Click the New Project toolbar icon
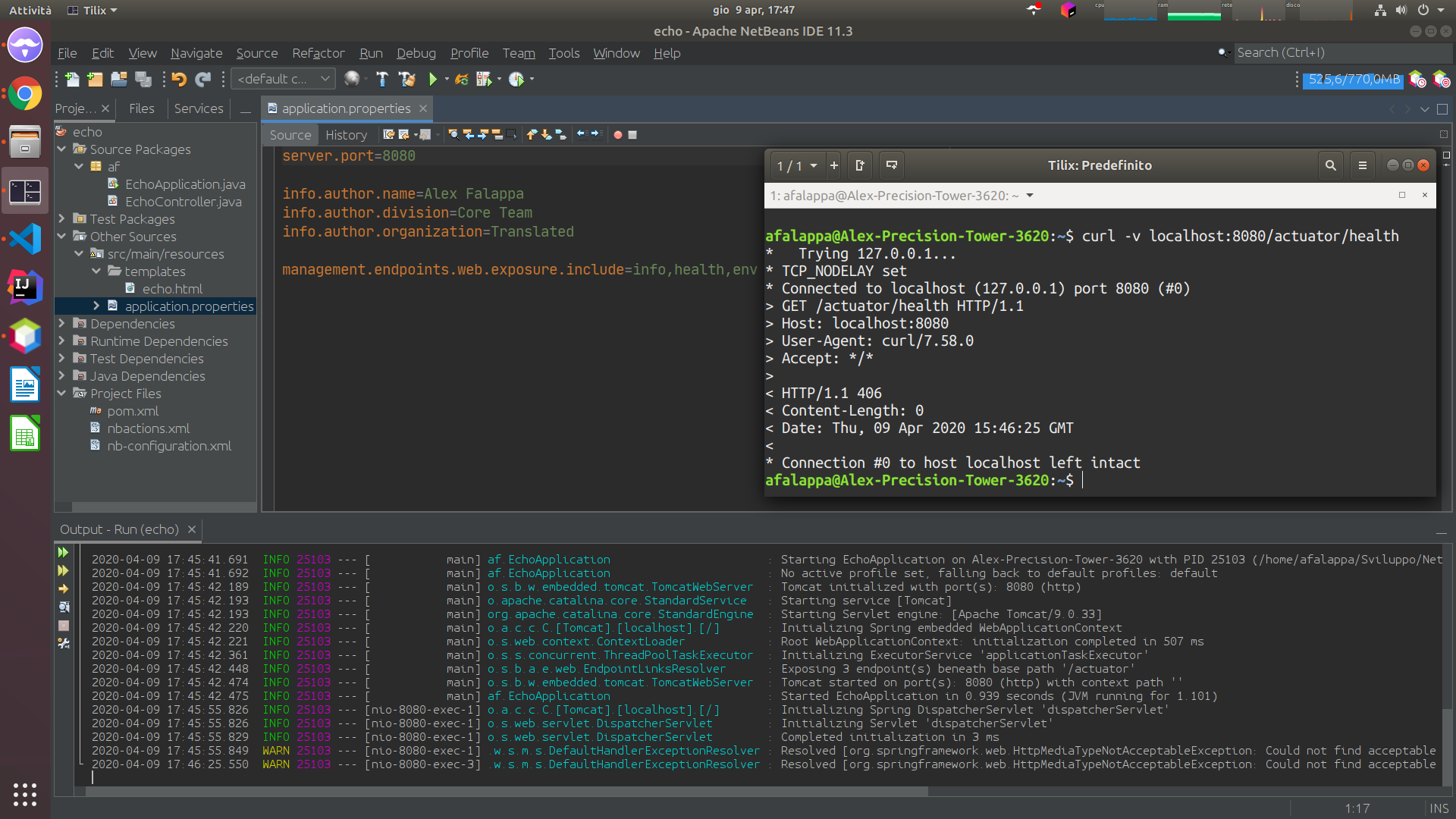The width and height of the screenshot is (1456, 819). tap(95, 79)
